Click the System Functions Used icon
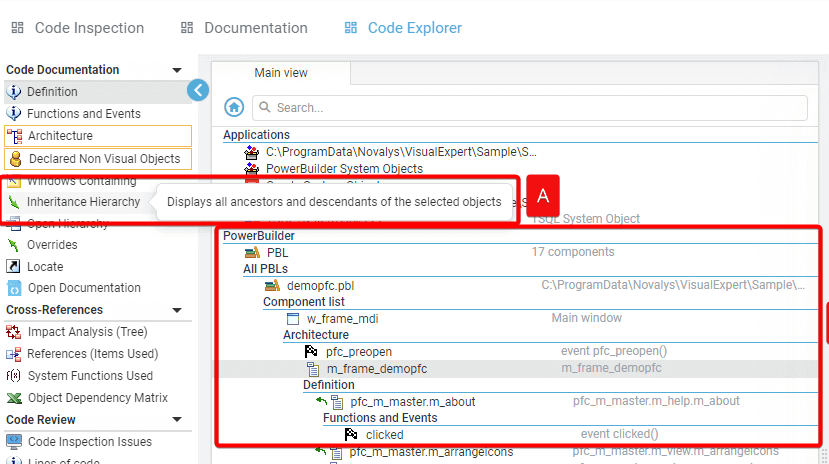Image resolution: width=829 pixels, height=464 pixels. coord(13,376)
